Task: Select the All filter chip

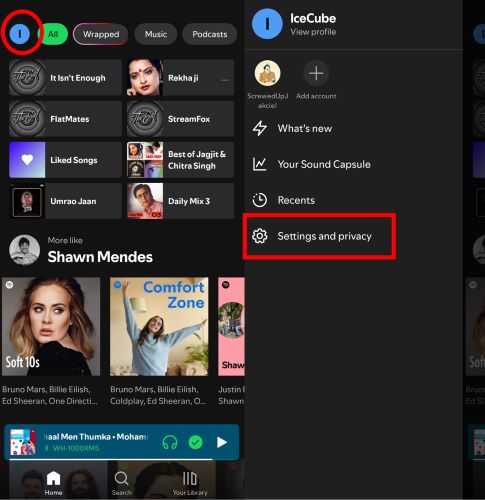Action: pos(53,34)
